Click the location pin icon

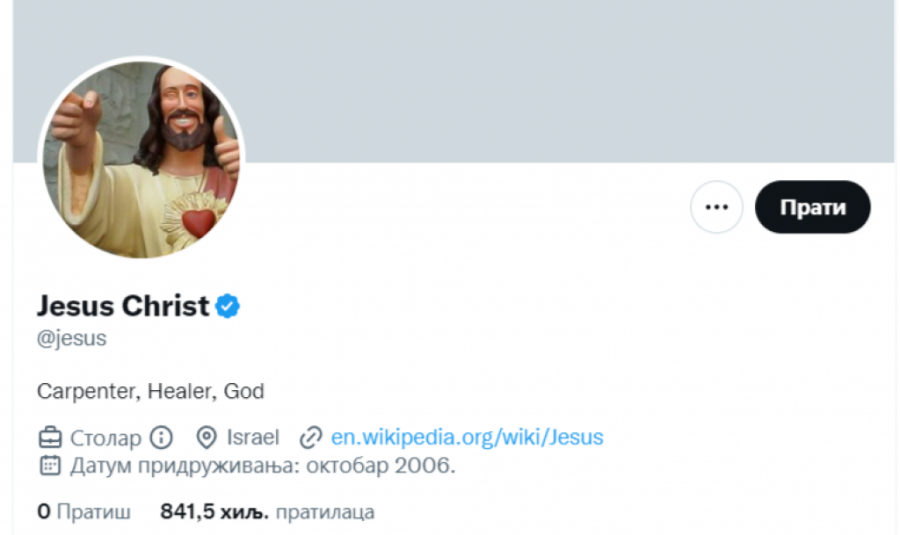[x=207, y=438]
